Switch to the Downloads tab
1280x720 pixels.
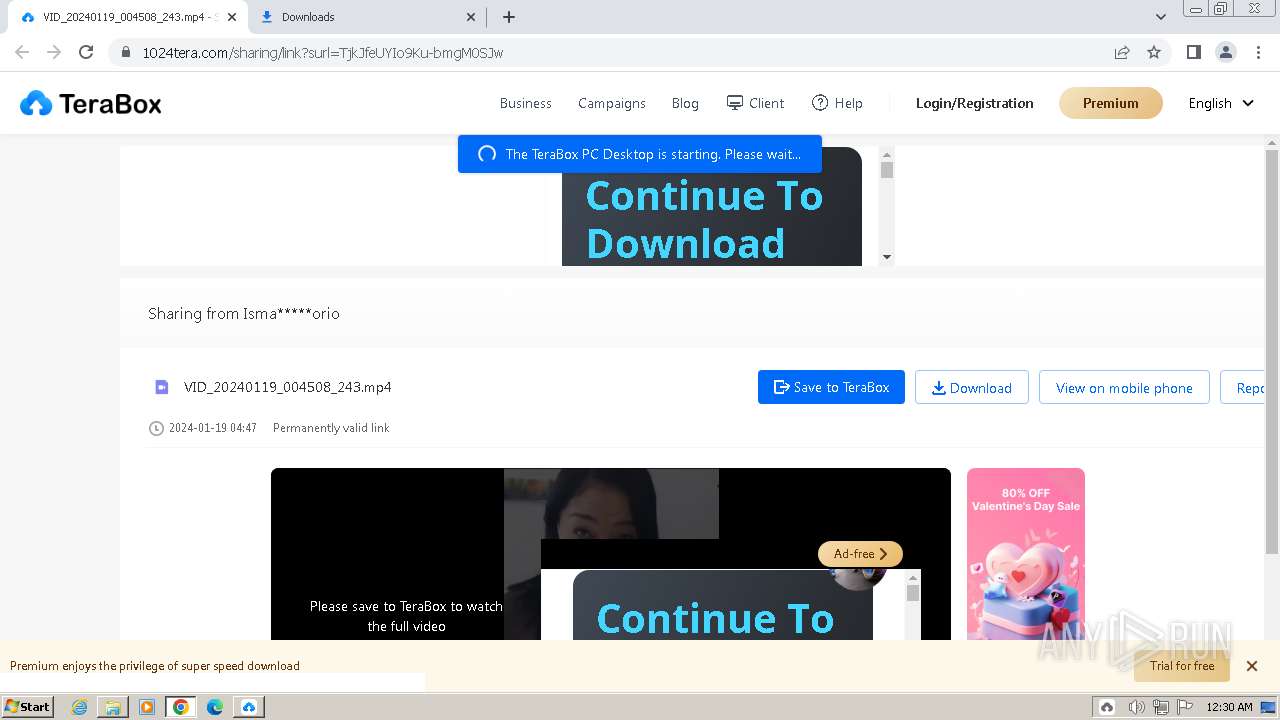365,17
